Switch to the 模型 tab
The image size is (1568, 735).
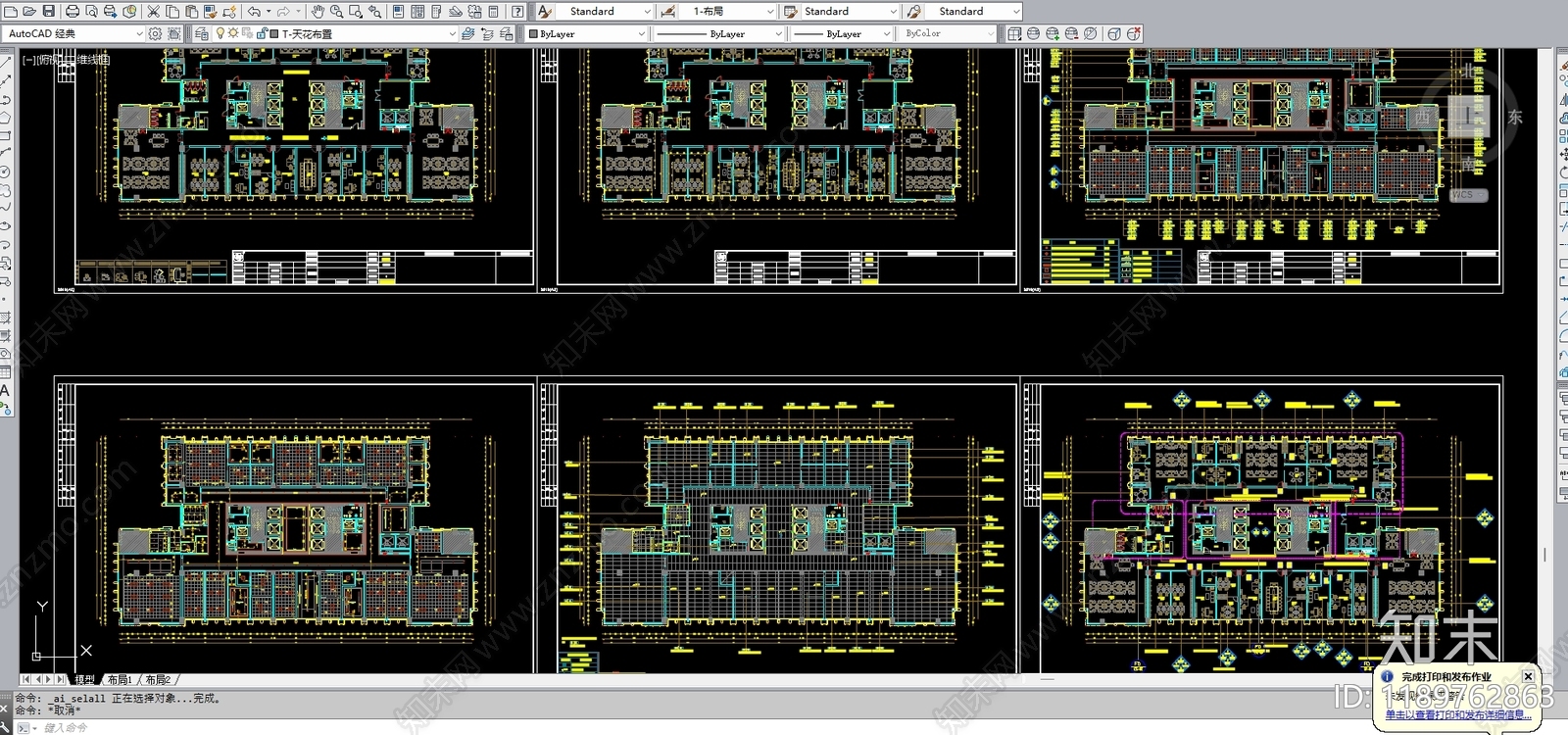point(84,679)
